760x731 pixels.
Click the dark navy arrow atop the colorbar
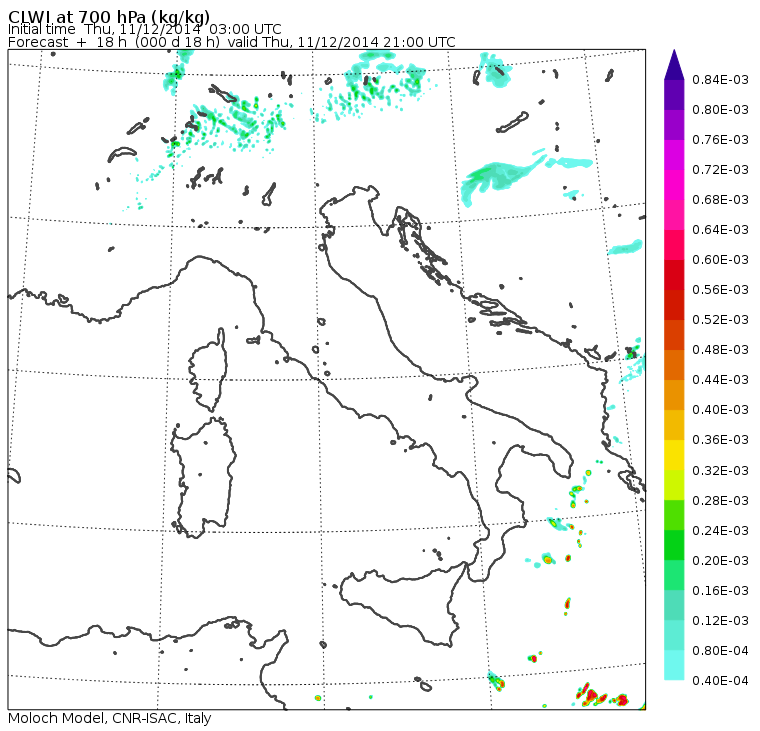tap(674, 65)
